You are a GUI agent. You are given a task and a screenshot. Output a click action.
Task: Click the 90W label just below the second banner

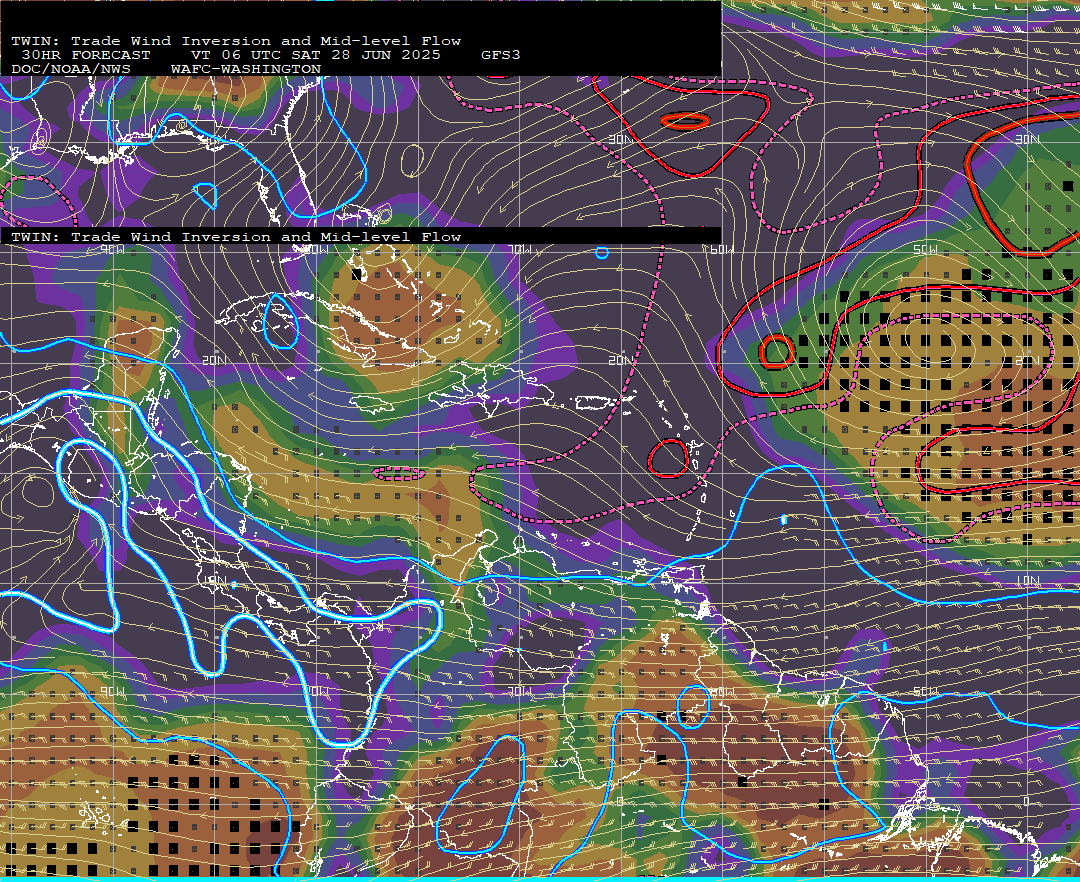click(x=113, y=249)
